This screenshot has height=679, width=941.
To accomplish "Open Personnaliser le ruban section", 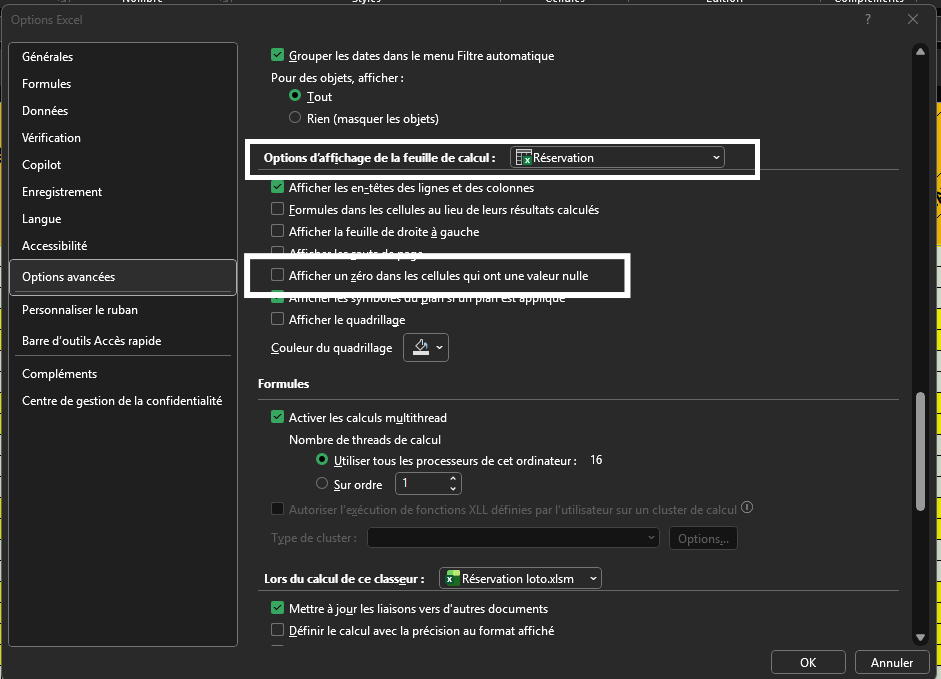I will pyautogui.click(x=80, y=310).
